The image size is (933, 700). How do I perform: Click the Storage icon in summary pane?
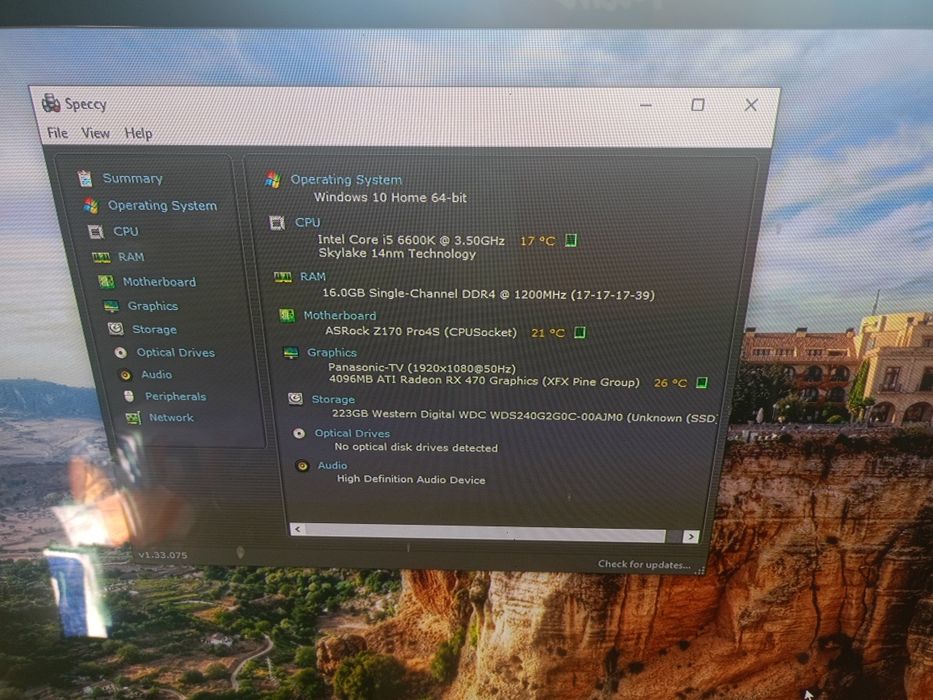point(295,398)
